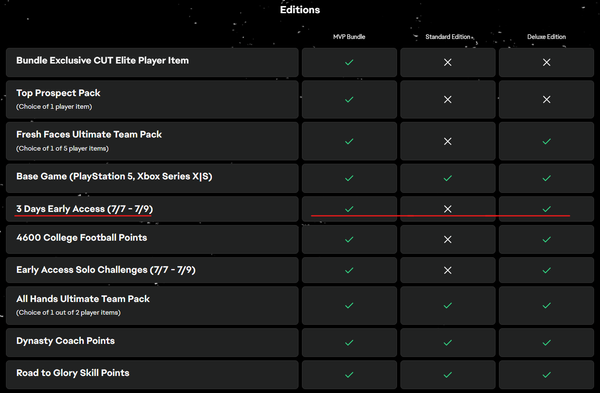Click the Standard Edition checkmark for All Hands Ultimate Team Pack

447,306
